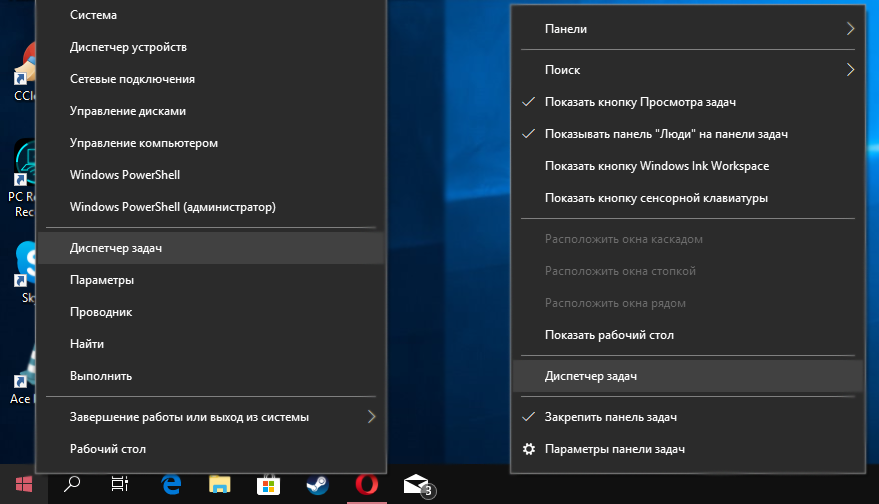Screen dimensions: 879x504
Task: Open Task View icon on taskbar
Action: [119, 484]
